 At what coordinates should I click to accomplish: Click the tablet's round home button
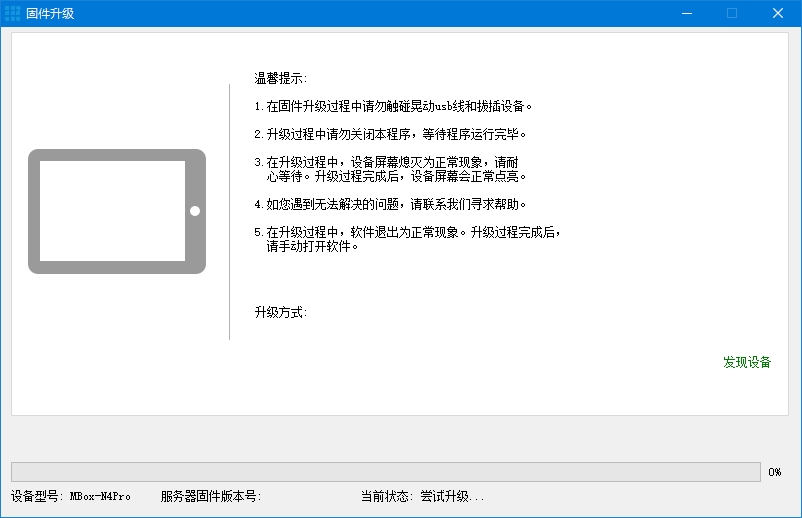pos(195,211)
